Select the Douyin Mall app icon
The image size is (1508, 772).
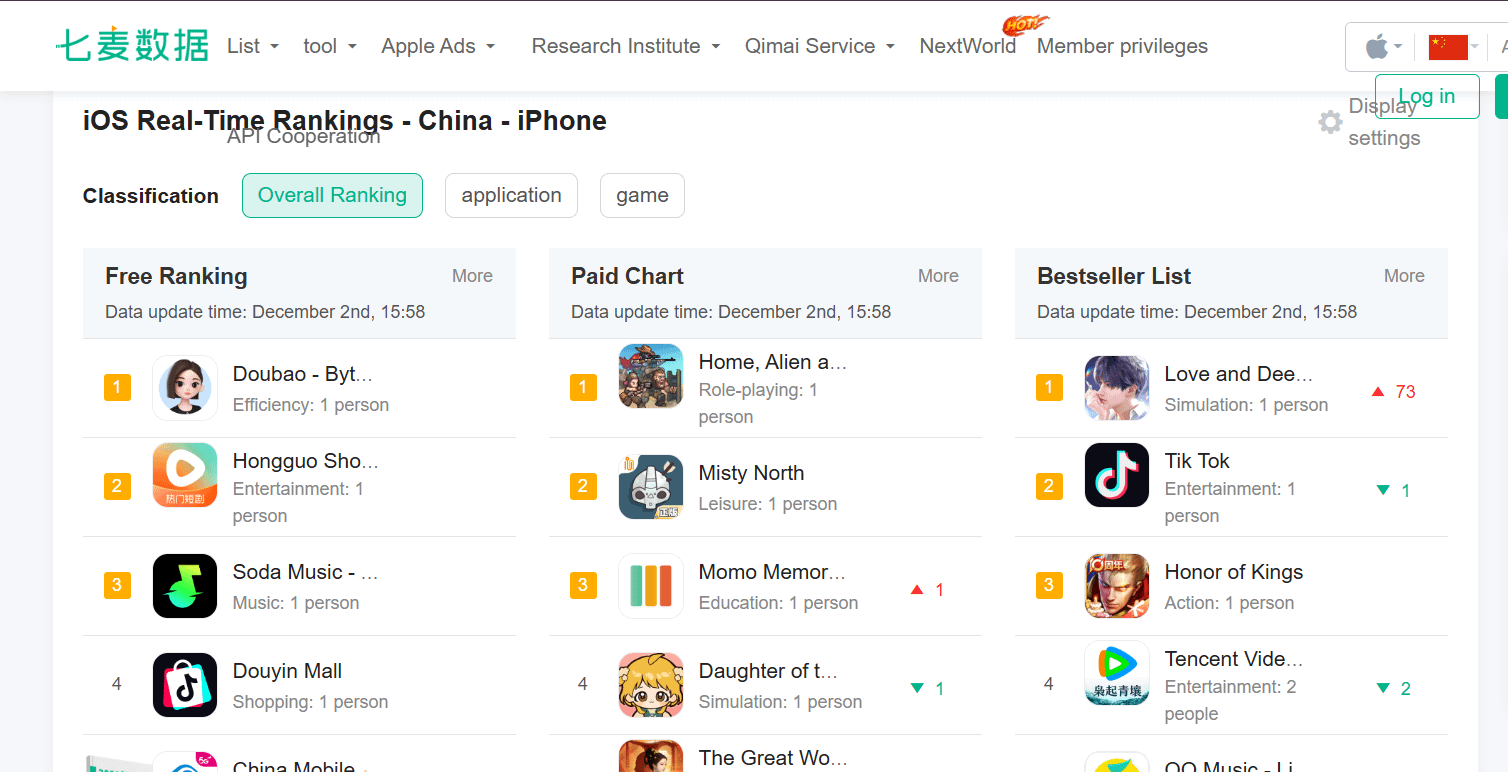tap(185, 685)
